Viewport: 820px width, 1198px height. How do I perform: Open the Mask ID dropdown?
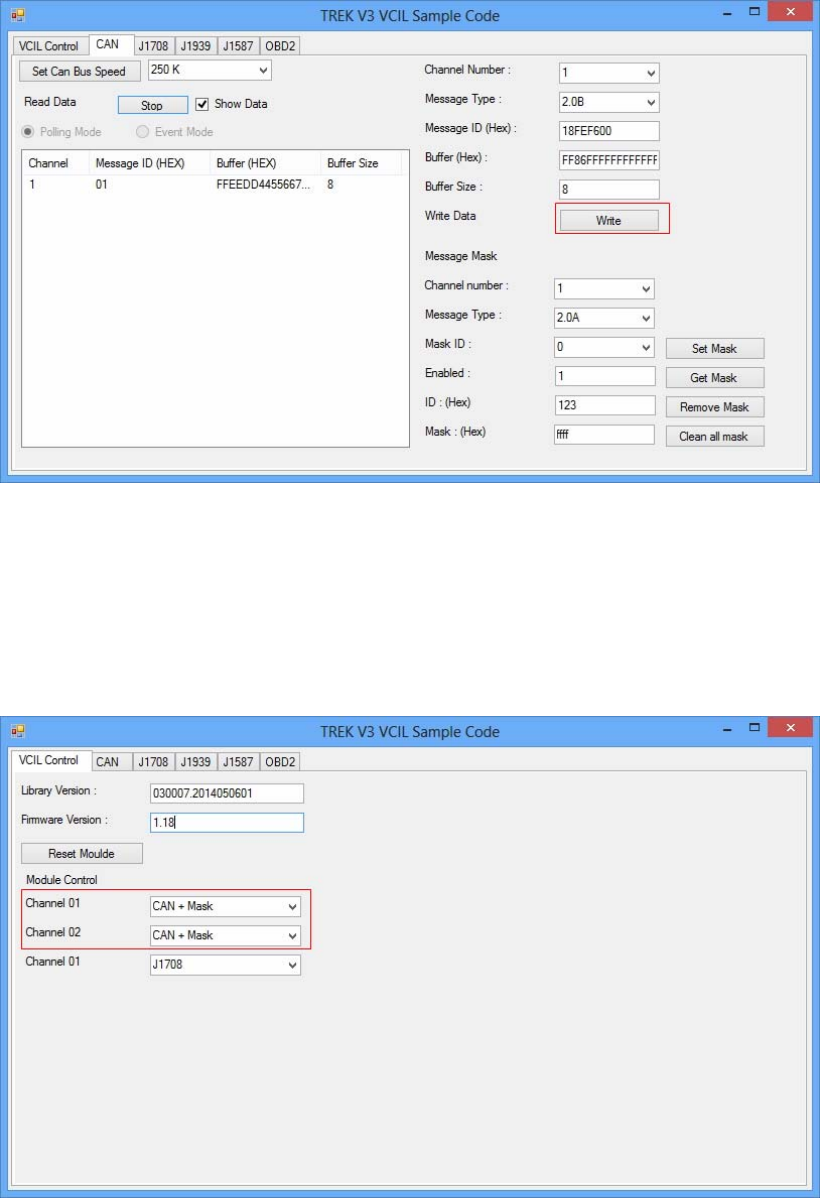(x=604, y=347)
